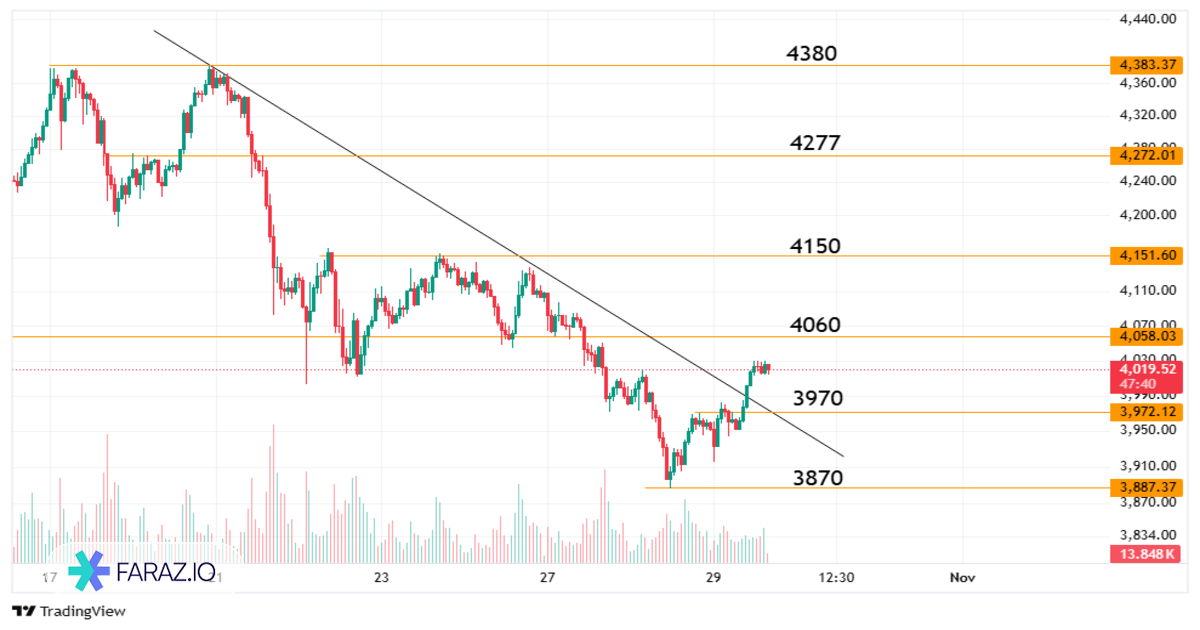Select the orange 3,972.12 price label
The width and height of the screenshot is (1200, 630).
click(x=1147, y=412)
